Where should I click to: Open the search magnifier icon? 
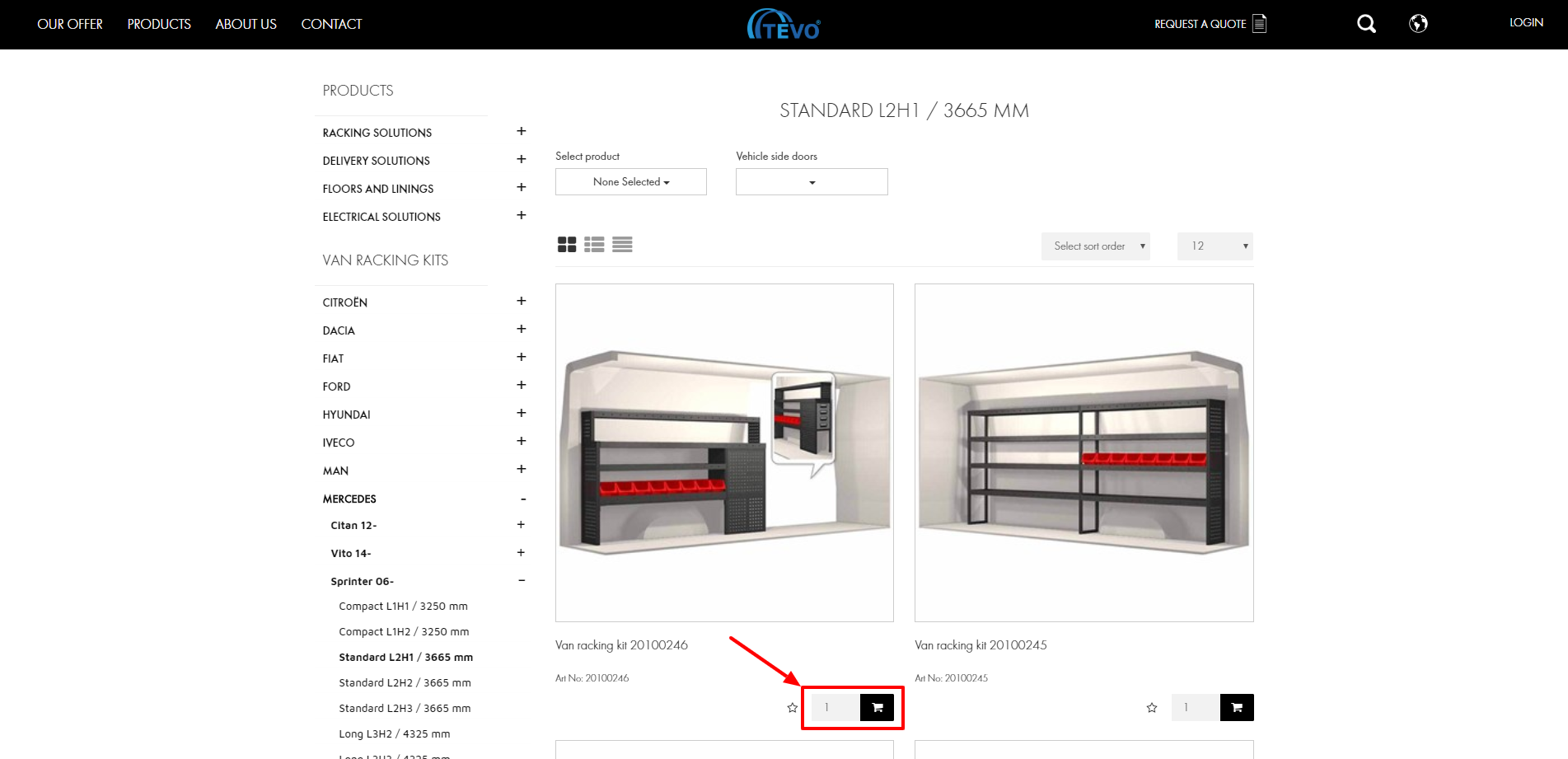(x=1366, y=24)
